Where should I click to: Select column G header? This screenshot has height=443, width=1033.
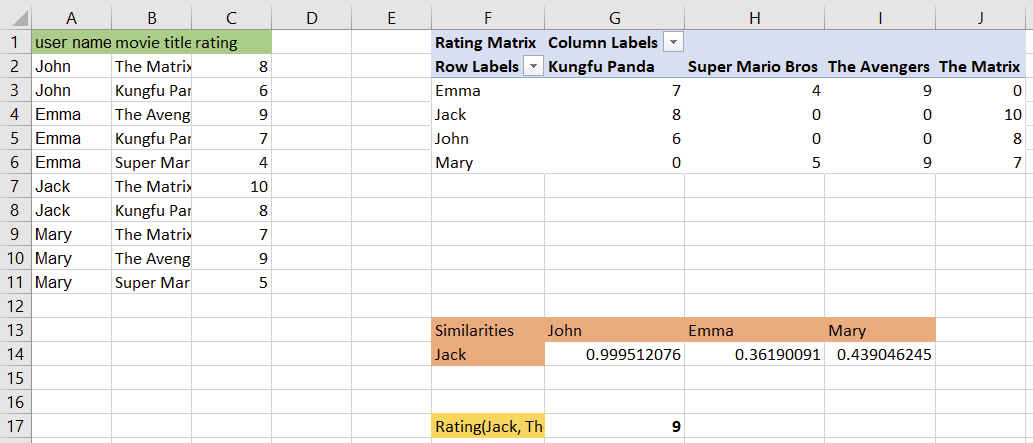tap(614, 16)
